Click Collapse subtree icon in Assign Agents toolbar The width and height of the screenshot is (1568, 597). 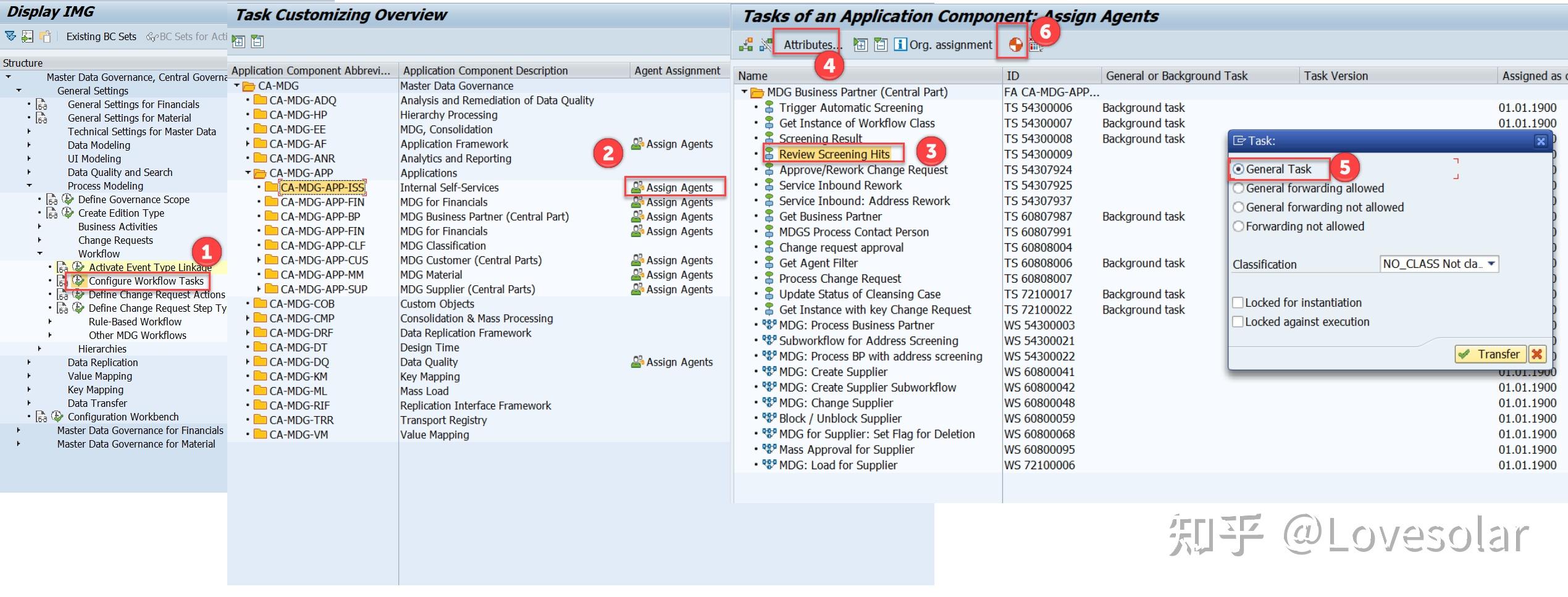pyautogui.click(x=881, y=44)
